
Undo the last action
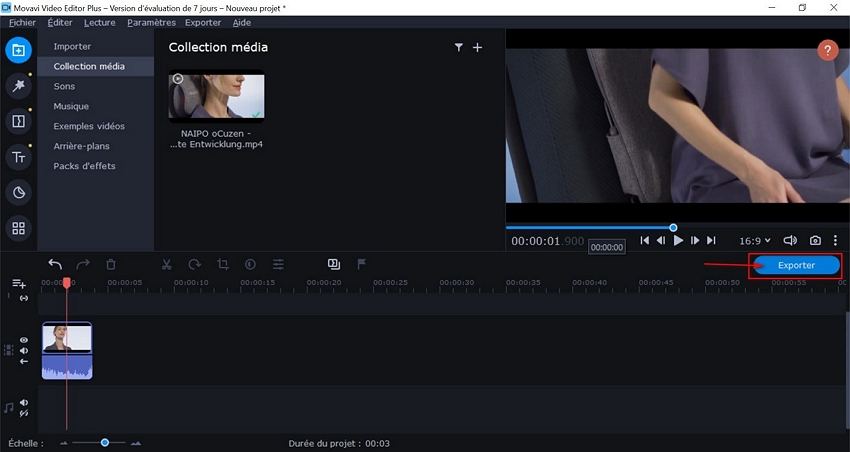coord(55,264)
